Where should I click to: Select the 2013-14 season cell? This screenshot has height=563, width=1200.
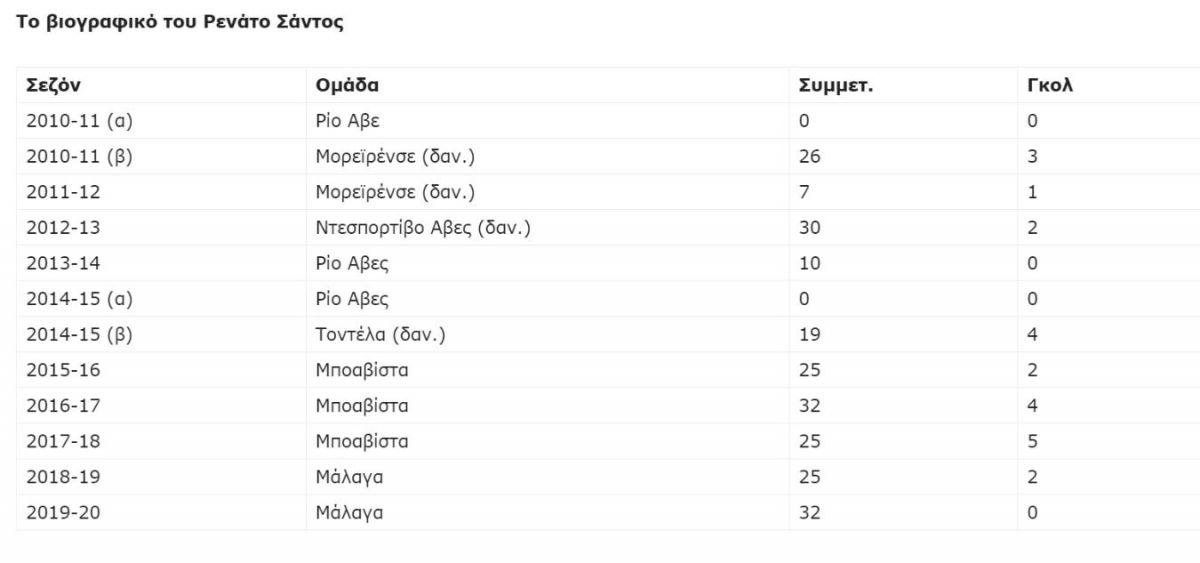(161, 264)
